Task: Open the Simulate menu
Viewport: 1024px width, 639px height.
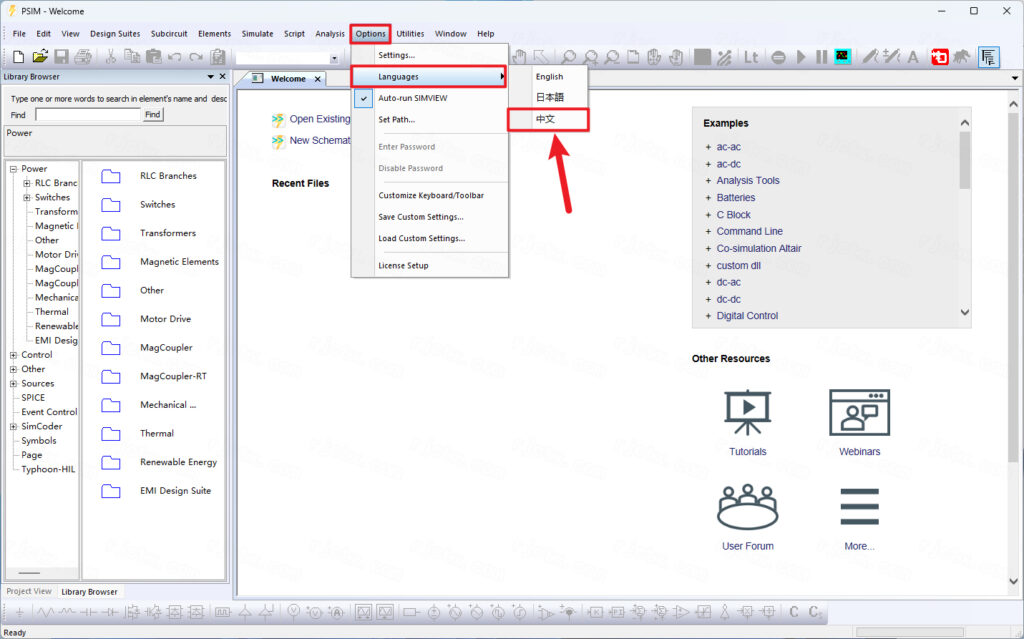Action: point(257,34)
